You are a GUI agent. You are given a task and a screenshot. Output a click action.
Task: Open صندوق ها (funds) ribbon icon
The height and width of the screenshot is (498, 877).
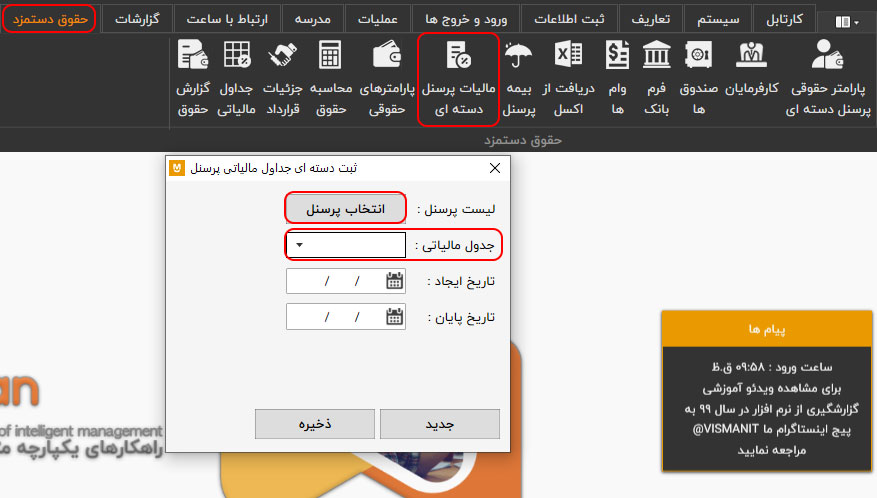point(699,77)
